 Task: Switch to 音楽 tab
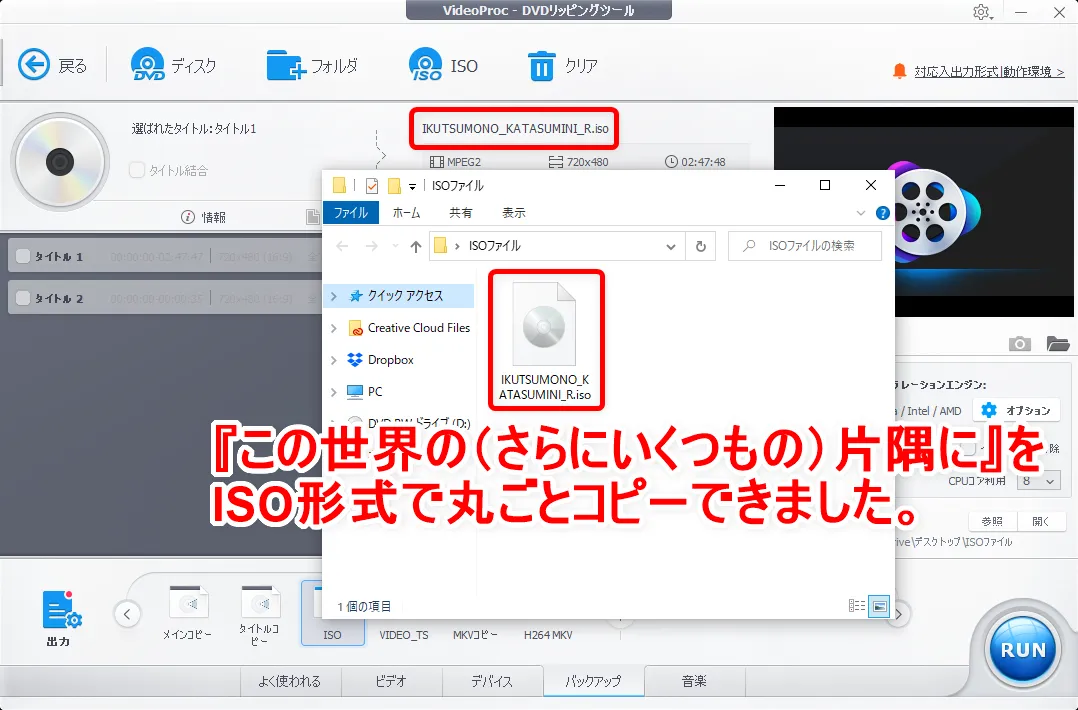click(x=694, y=680)
